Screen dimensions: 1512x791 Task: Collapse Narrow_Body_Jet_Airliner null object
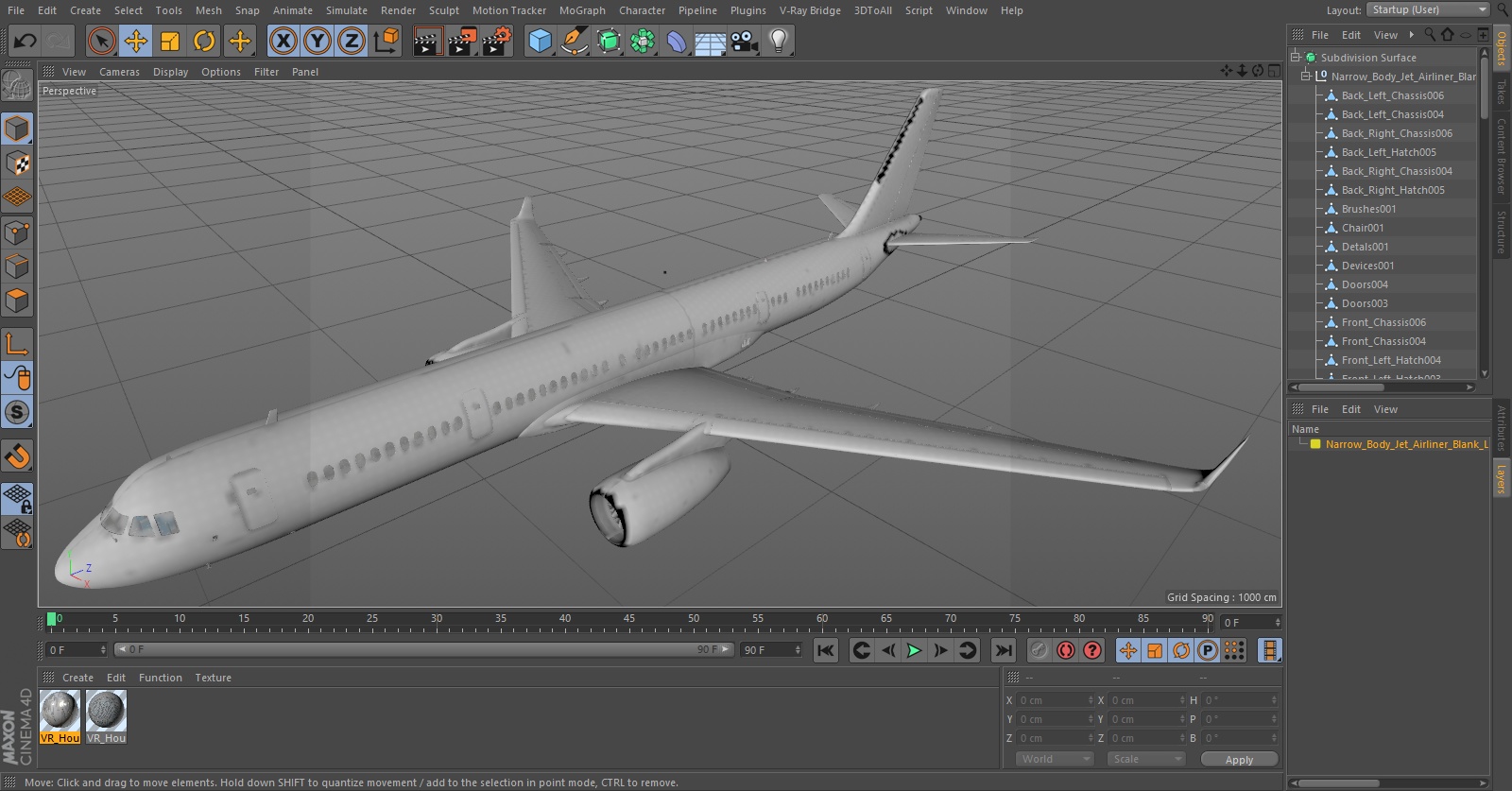tap(1306, 77)
